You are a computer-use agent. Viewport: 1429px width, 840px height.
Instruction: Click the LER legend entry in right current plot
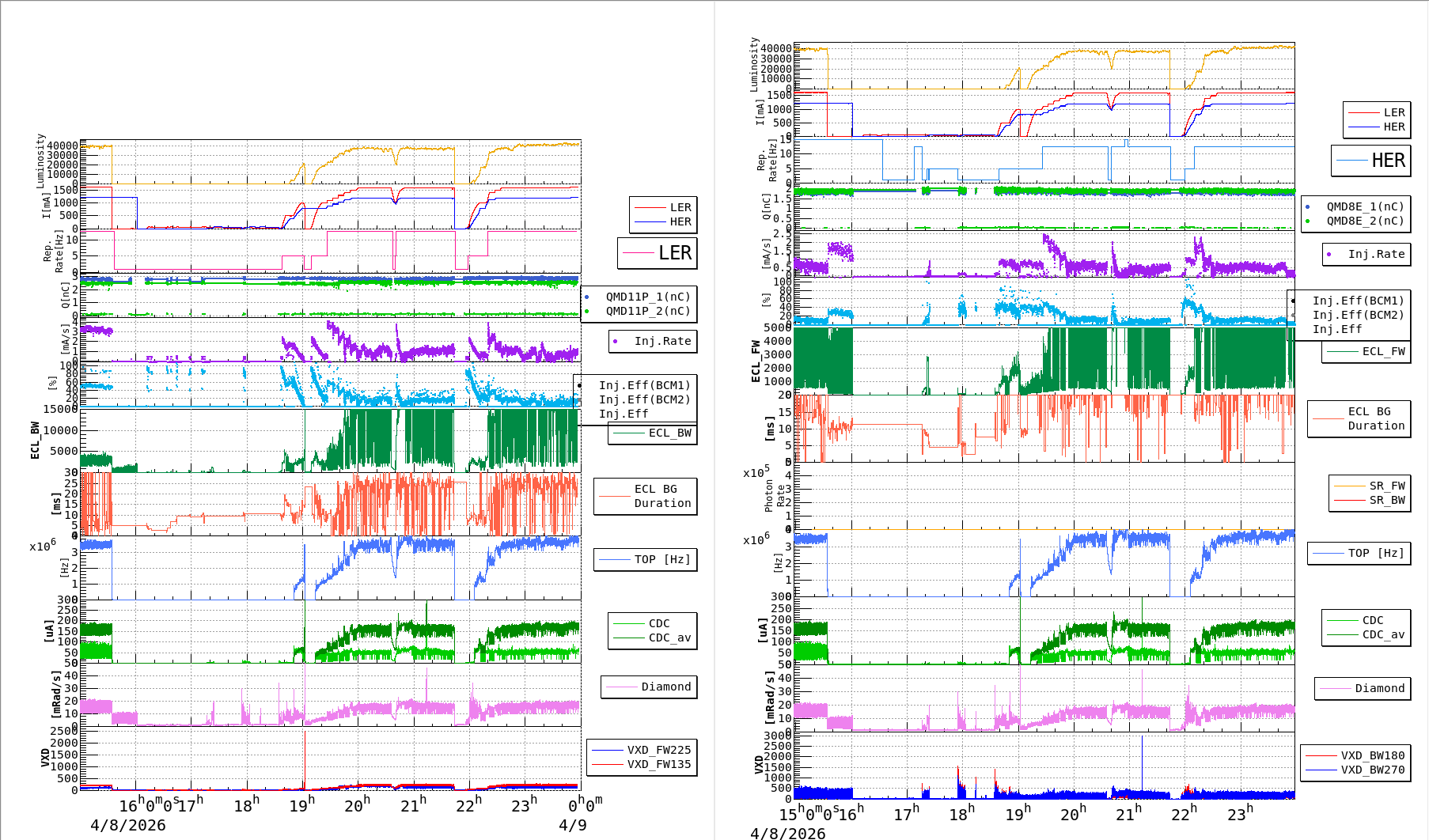1377,112
